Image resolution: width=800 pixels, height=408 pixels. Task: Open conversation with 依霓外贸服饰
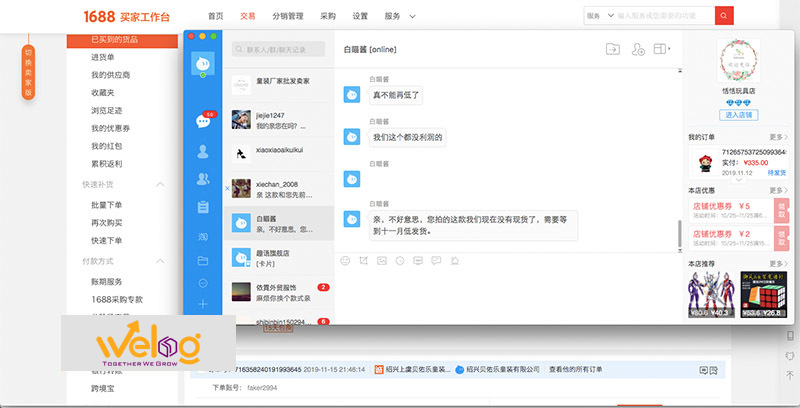pyautogui.click(x=279, y=292)
